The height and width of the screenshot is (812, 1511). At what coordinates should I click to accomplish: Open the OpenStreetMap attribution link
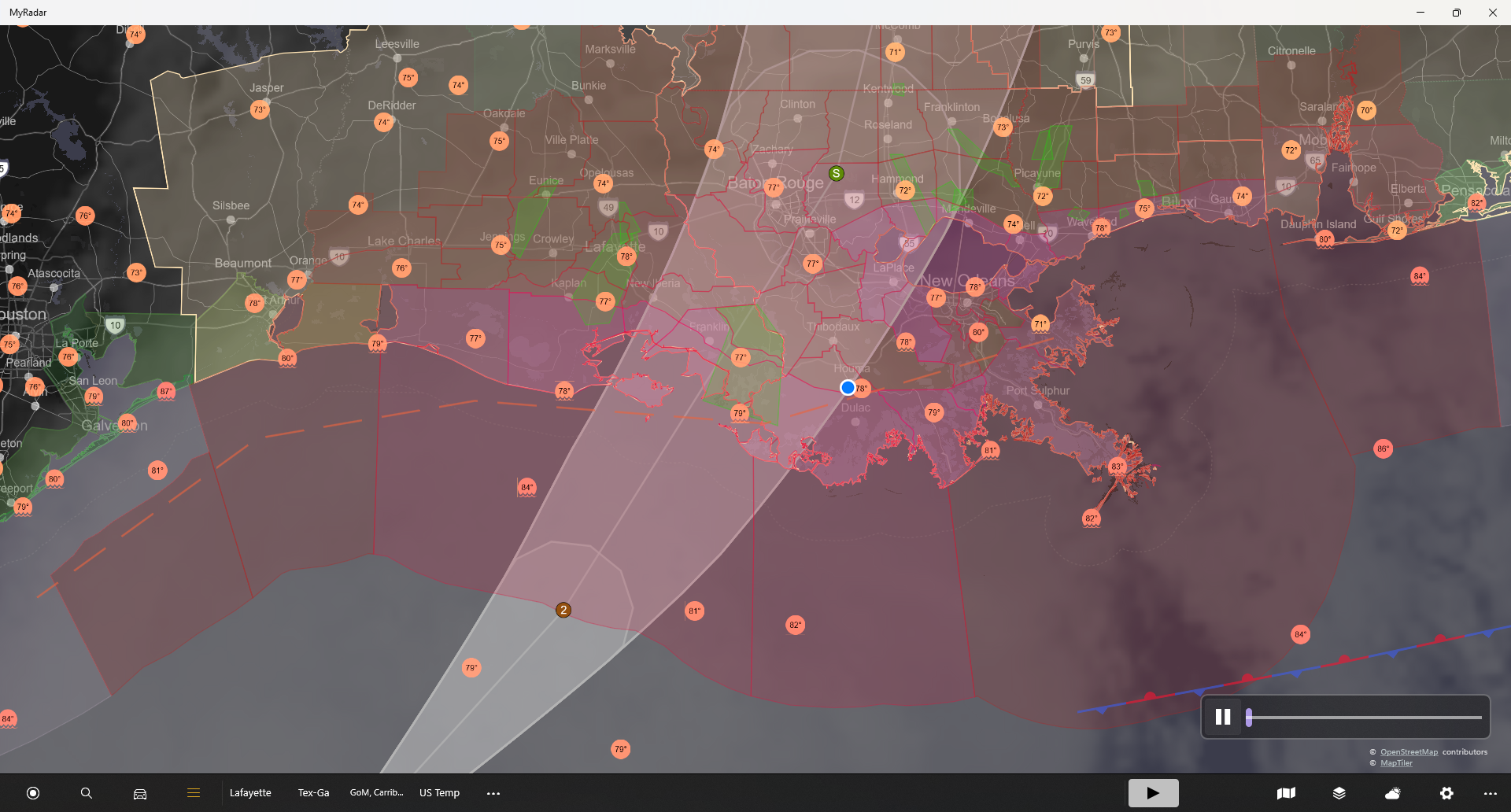[1409, 752]
